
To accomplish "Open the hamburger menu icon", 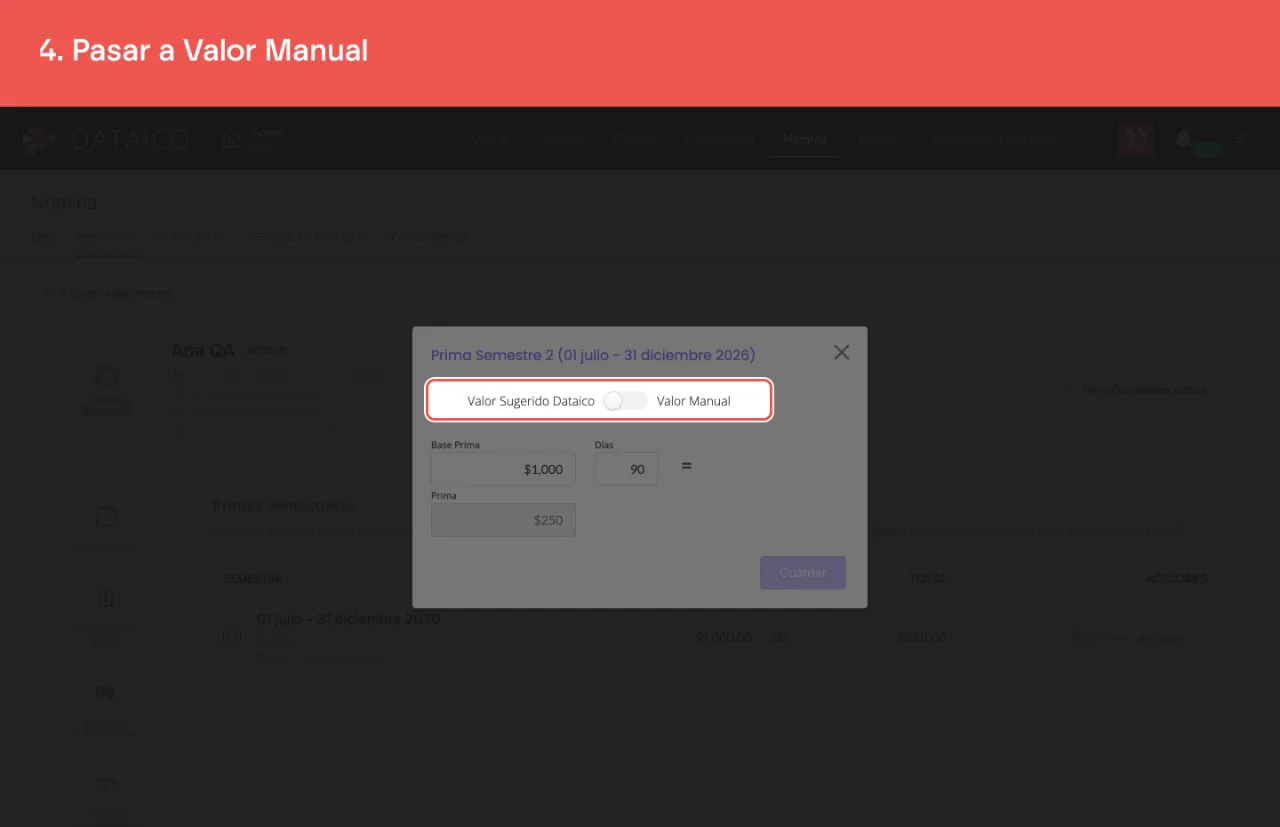I will 1241,139.
